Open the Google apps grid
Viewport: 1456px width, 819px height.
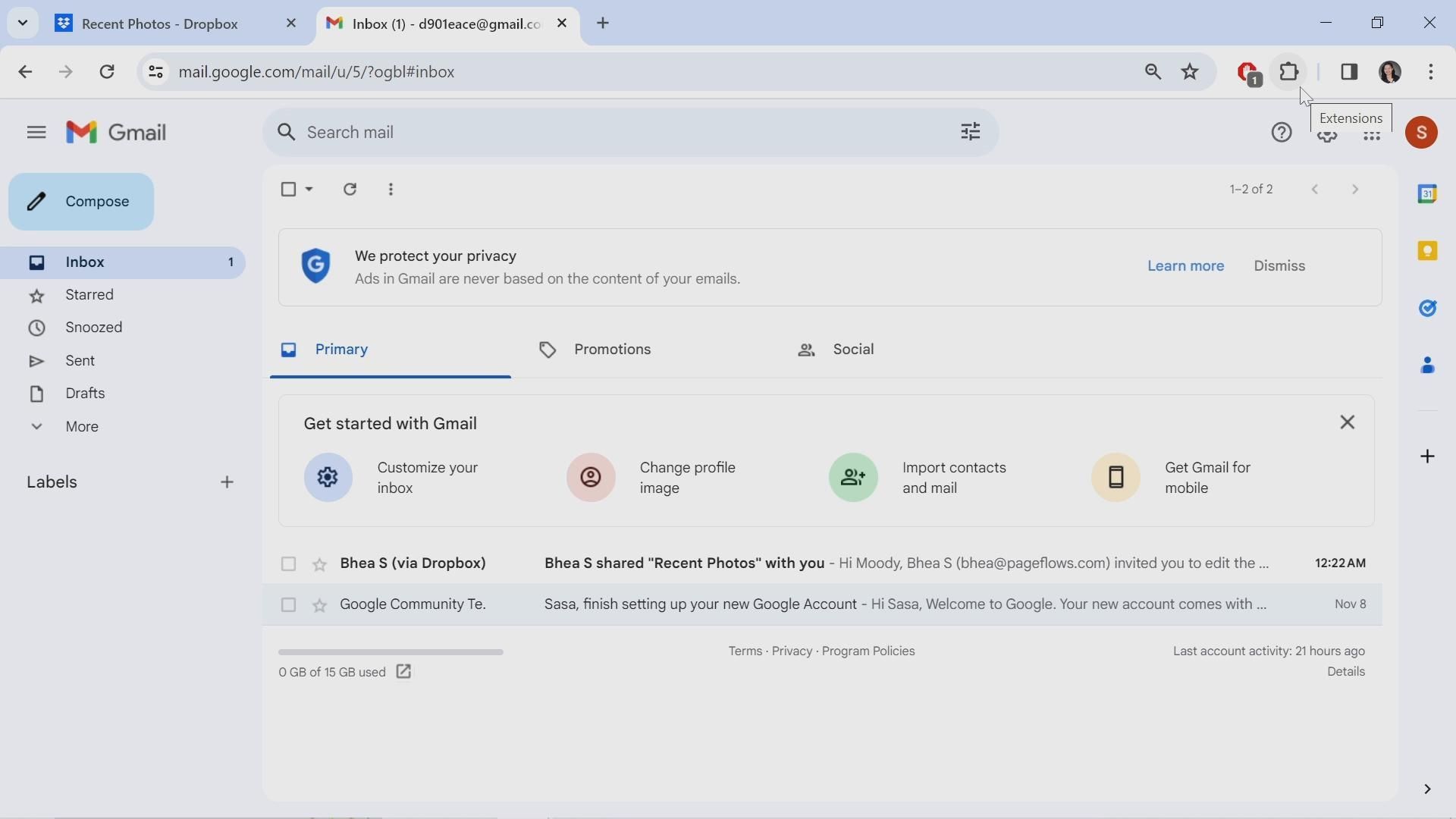point(1372,138)
